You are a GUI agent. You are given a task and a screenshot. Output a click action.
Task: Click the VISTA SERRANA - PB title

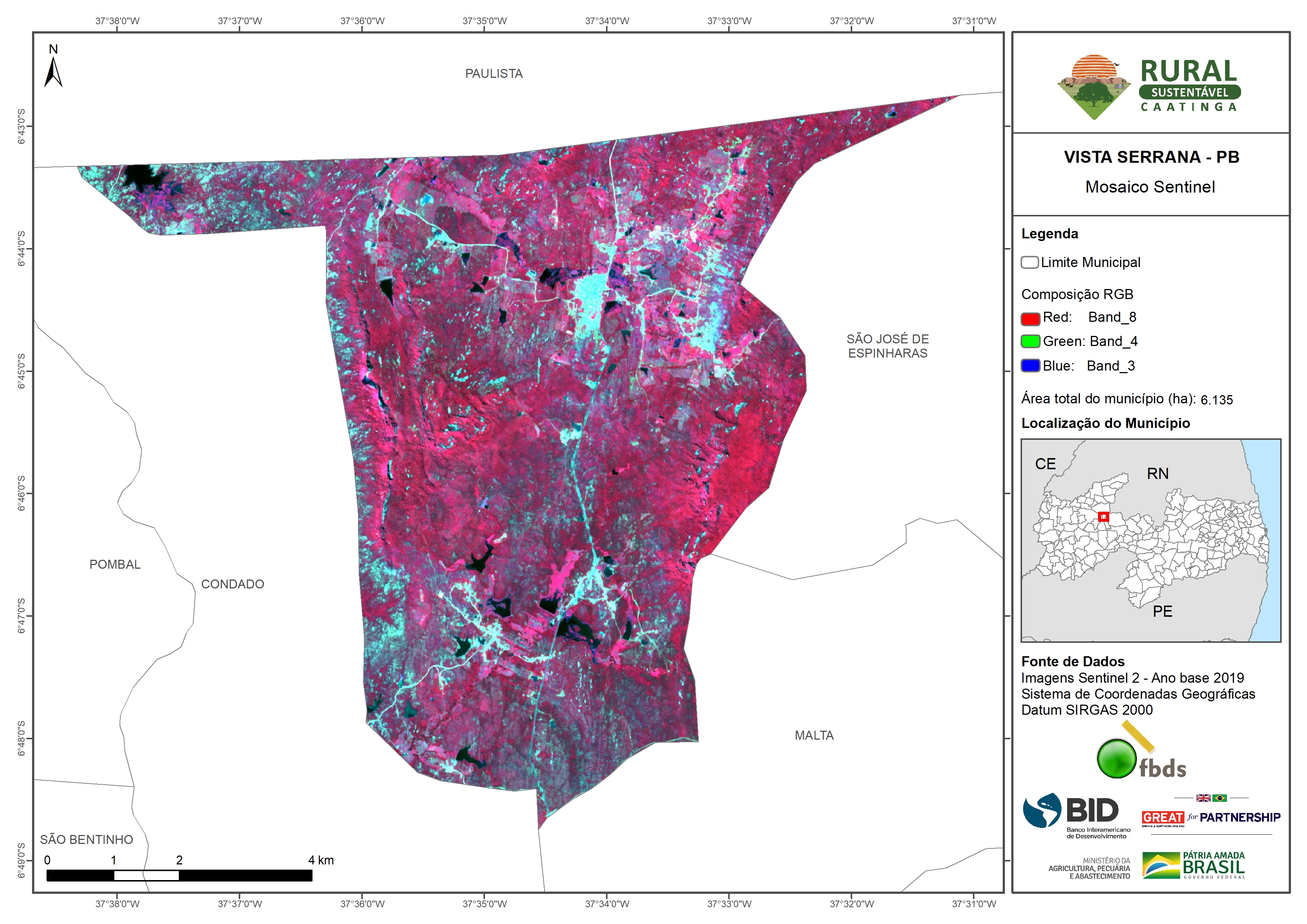pos(1151,157)
